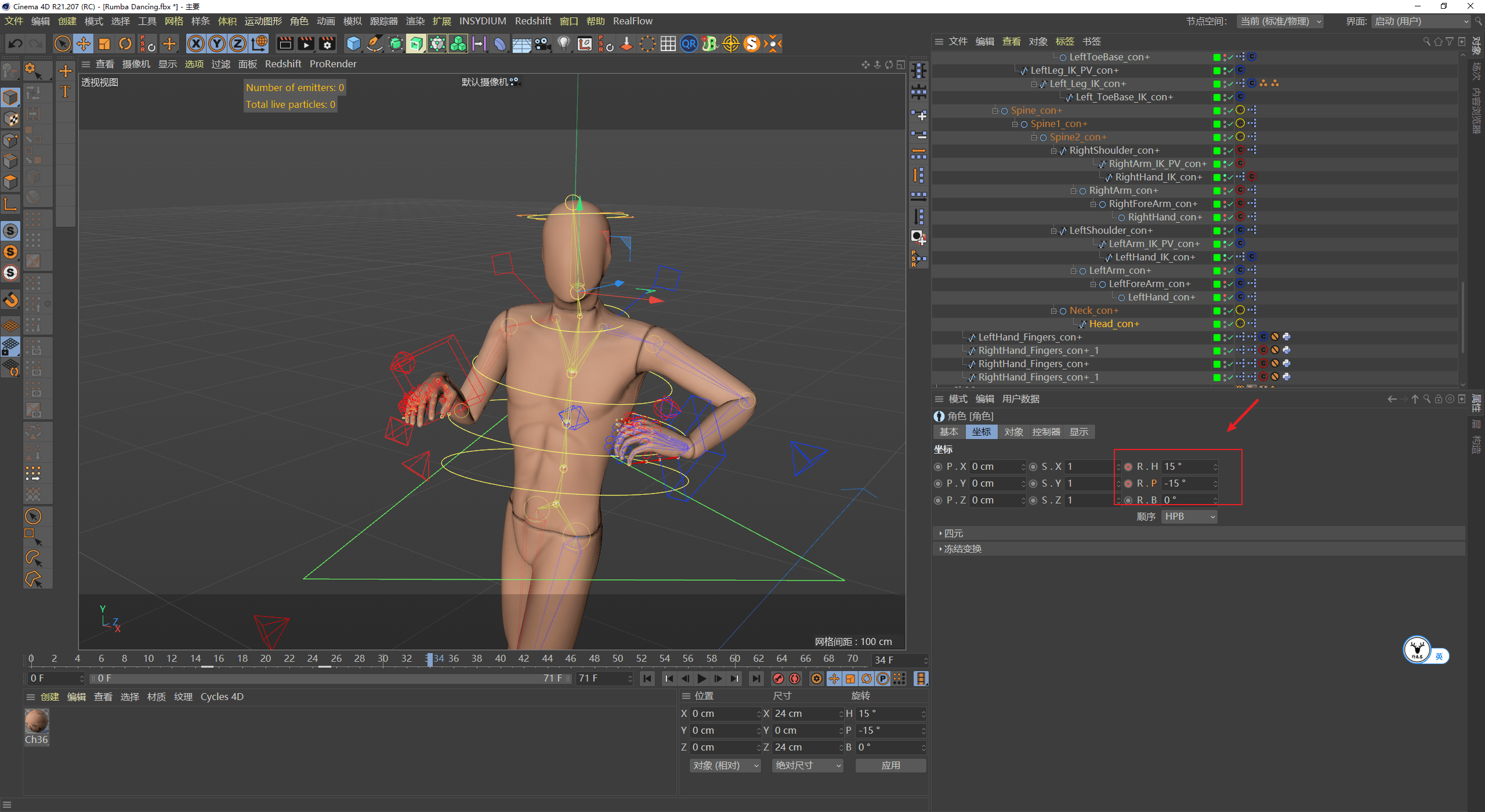The height and width of the screenshot is (812, 1485).
Task: Select the Move tool in the toolbar
Action: pyautogui.click(x=84, y=43)
